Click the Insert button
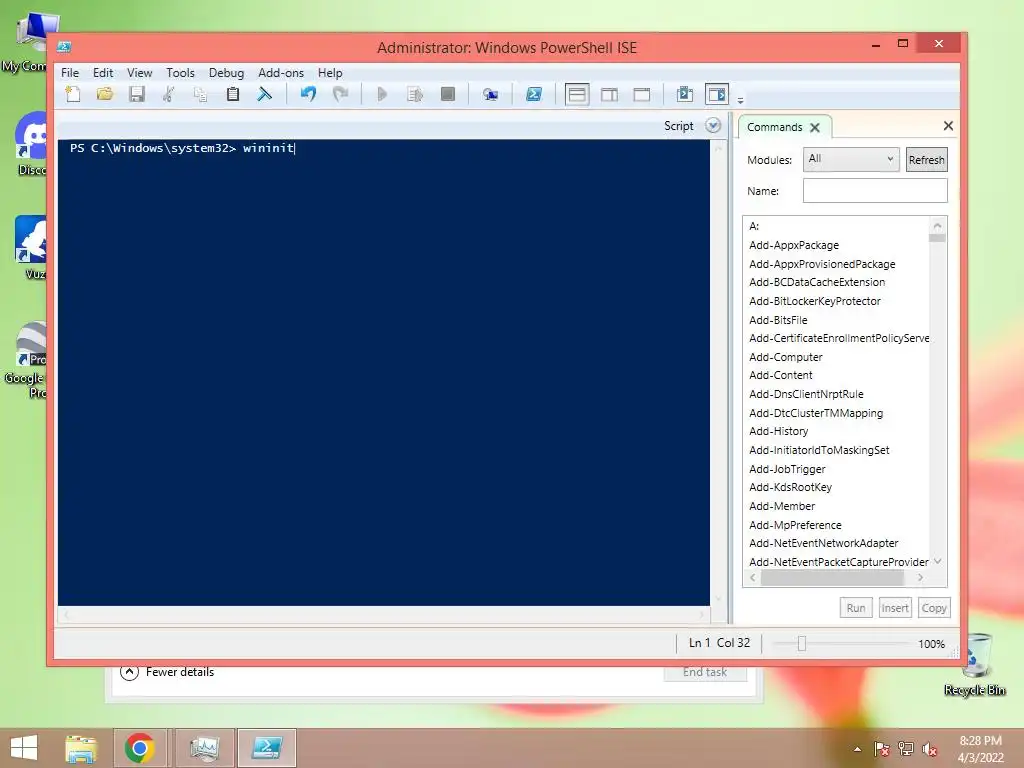This screenshot has height=768, width=1024. coord(895,608)
